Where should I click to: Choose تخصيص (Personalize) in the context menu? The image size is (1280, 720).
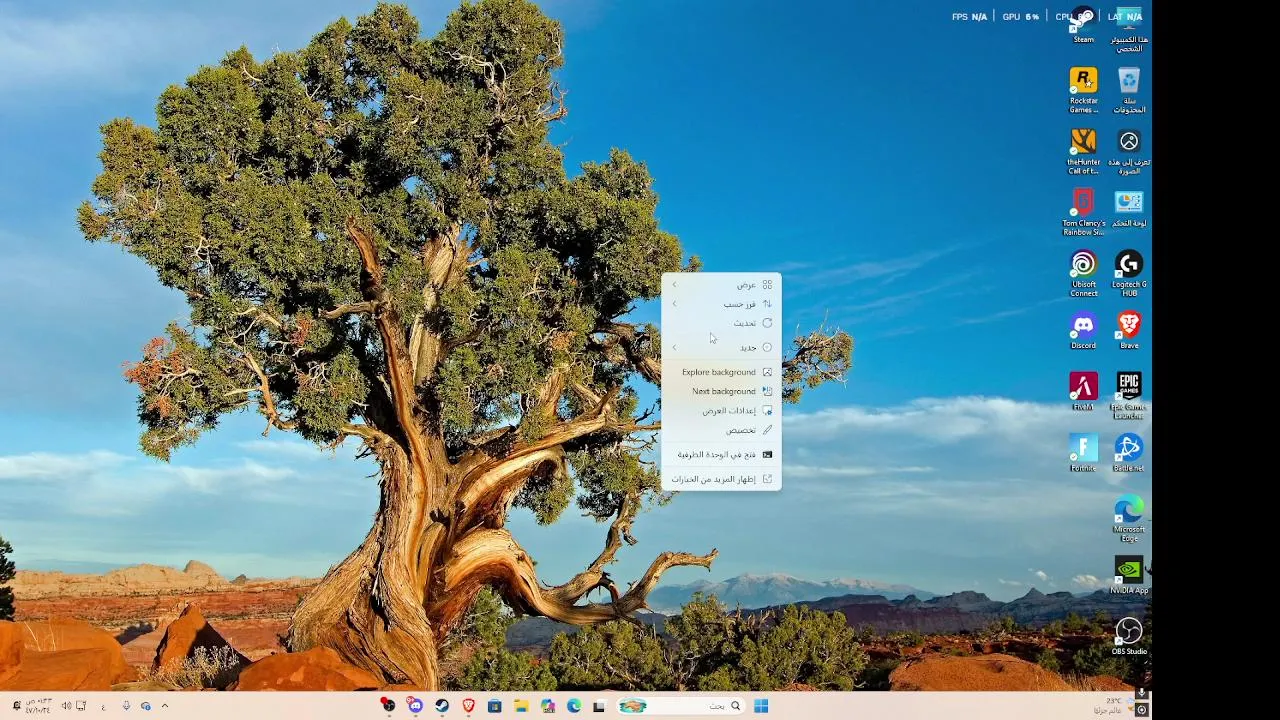(x=721, y=430)
